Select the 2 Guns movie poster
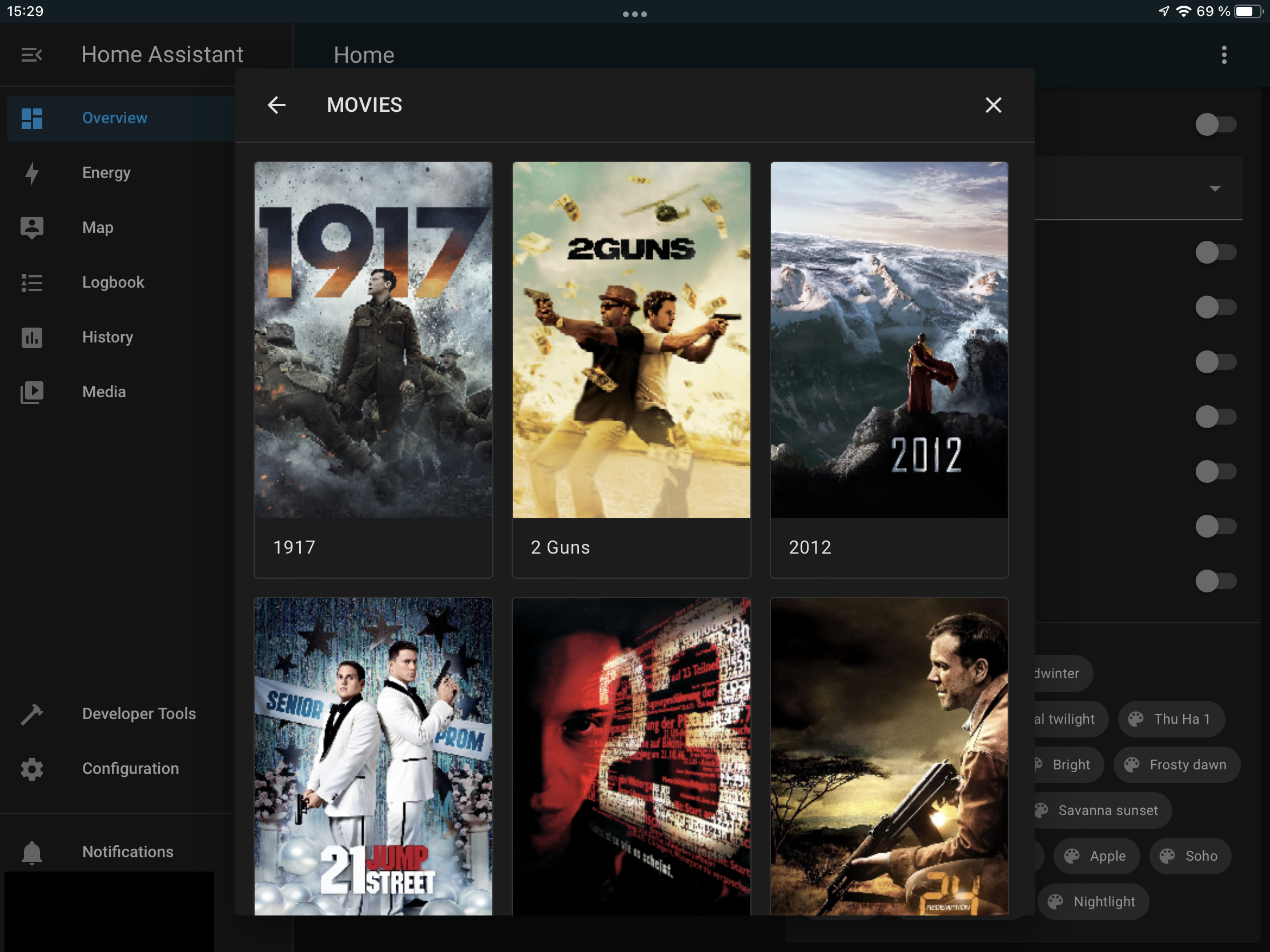1270x952 pixels. coord(631,340)
